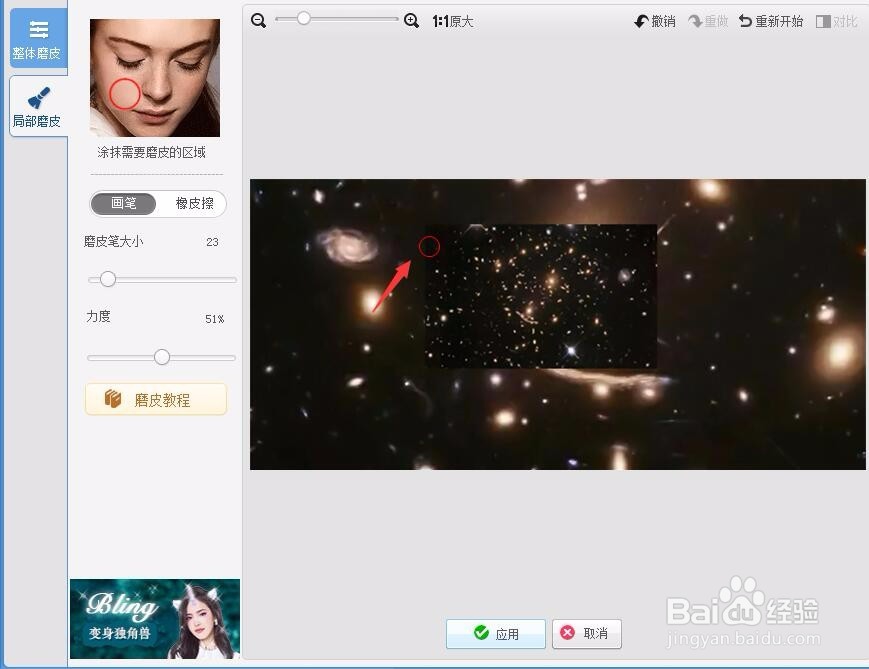Redo with the 重做 button
Viewport: 869px width, 669px height.
(708, 22)
